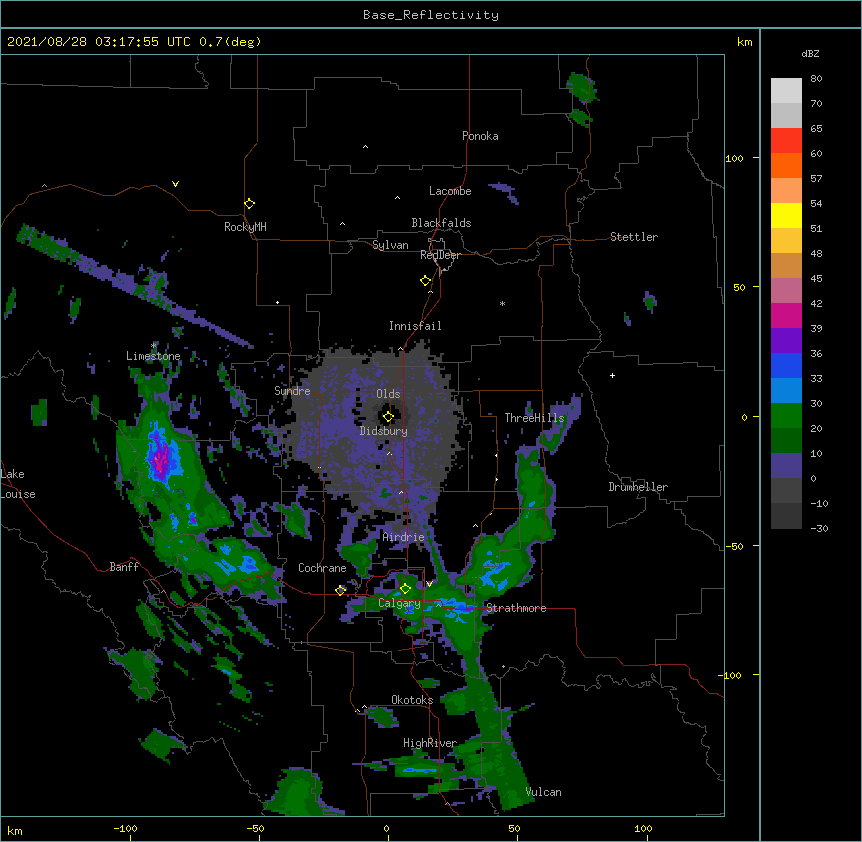862x842 pixels.
Task: Click the yellow diamond marker near RockyMH
Action: tap(249, 203)
